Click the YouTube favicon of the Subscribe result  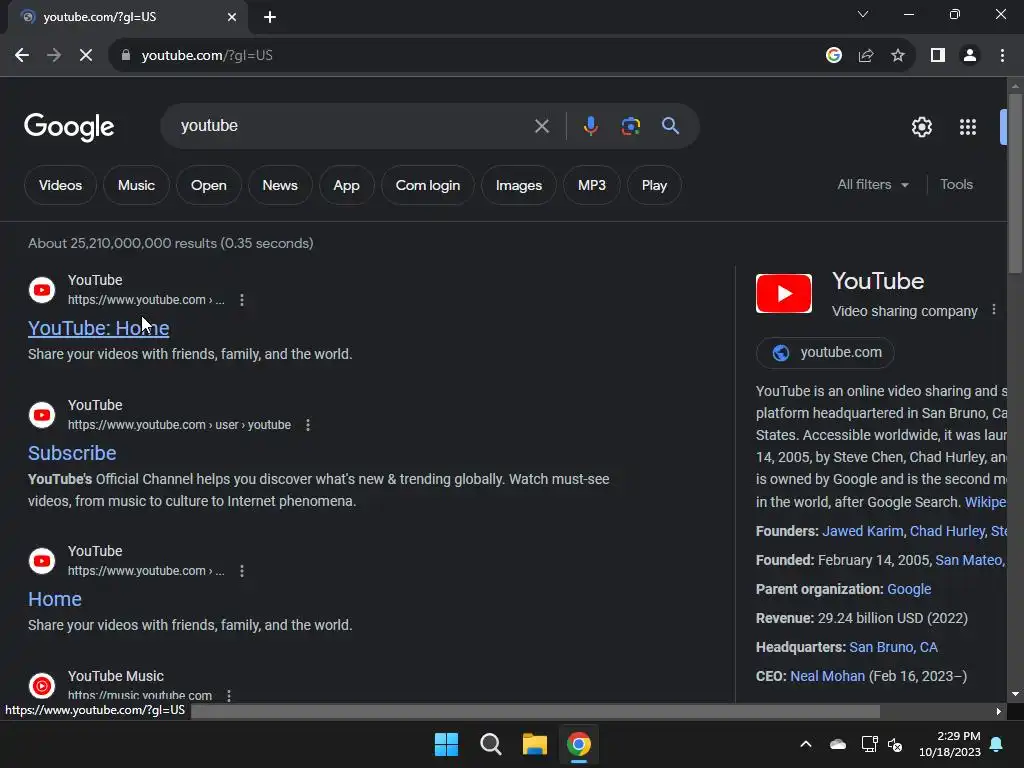coord(42,415)
